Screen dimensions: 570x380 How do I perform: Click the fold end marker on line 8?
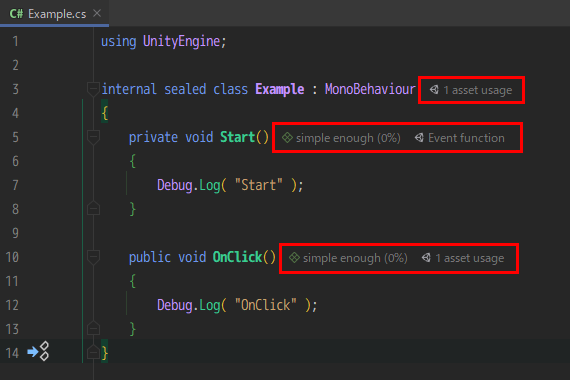pyautogui.click(x=93, y=208)
